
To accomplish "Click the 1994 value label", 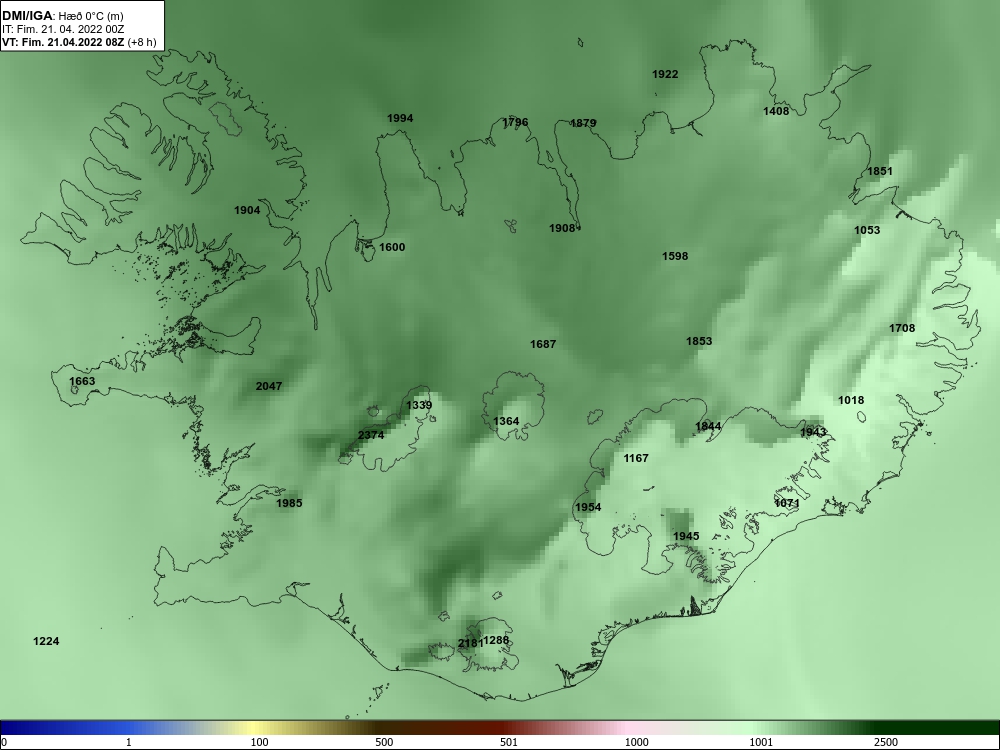I will (400, 118).
